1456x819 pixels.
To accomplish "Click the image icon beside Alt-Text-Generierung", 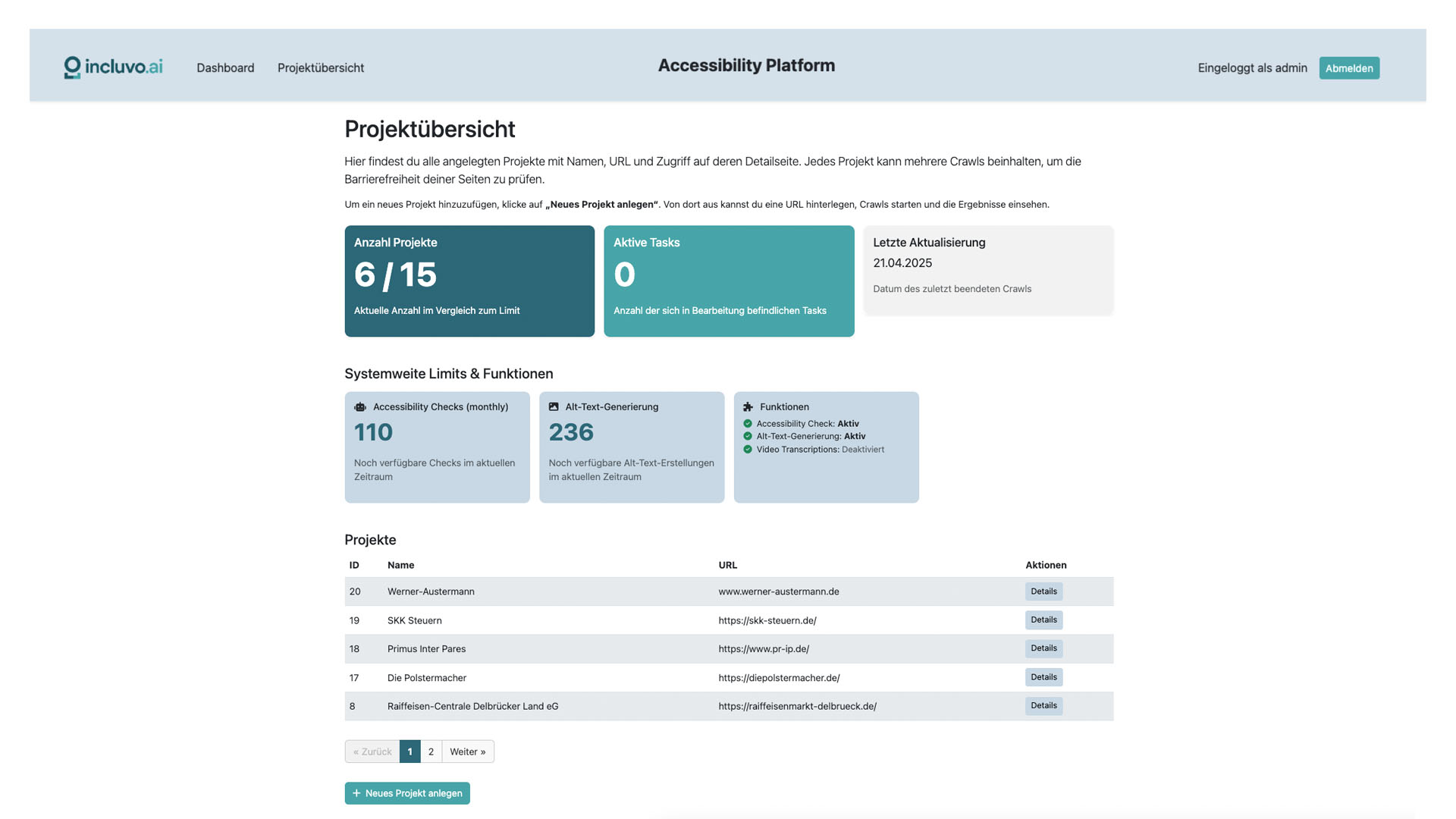I will (554, 406).
